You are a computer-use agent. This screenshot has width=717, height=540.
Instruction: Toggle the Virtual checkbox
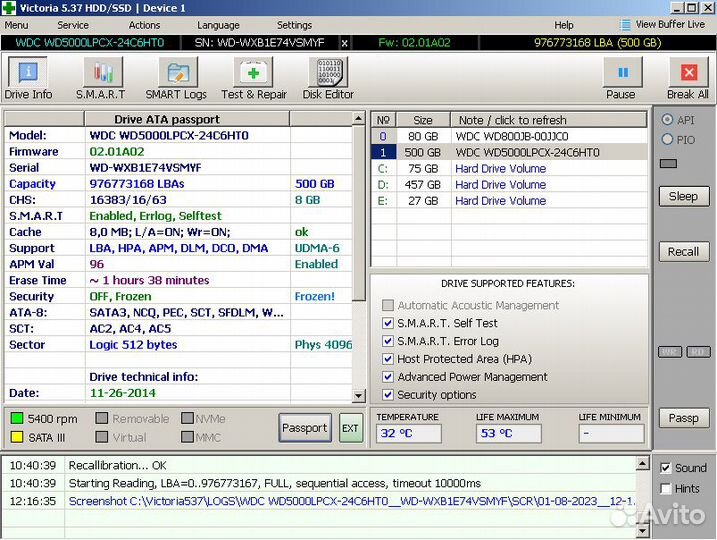tap(102, 437)
